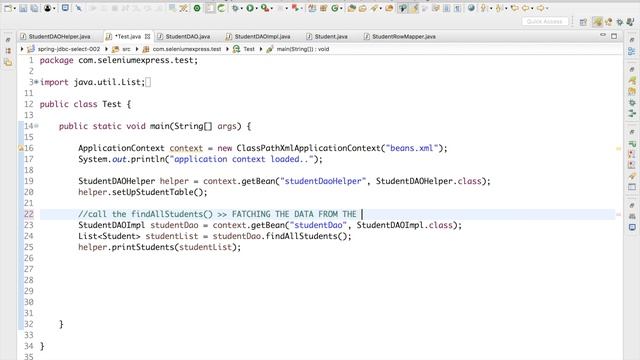The width and height of the screenshot is (640, 360).
Task: Switch to StudentRowMapper.java tab
Action: 403,36
